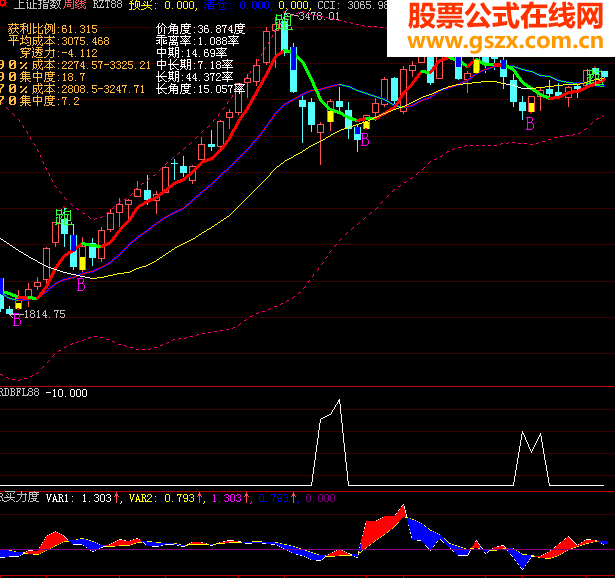Click the 90集中度:18.7 line
Screen dimensions: 615x578
click(x=43, y=77)
